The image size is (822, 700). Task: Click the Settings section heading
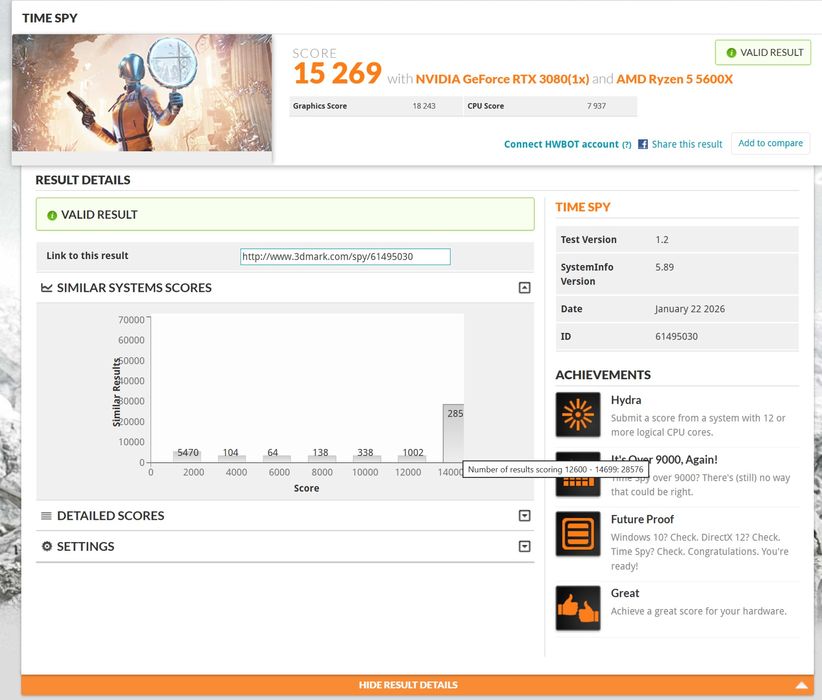click(x=85, y=546)
